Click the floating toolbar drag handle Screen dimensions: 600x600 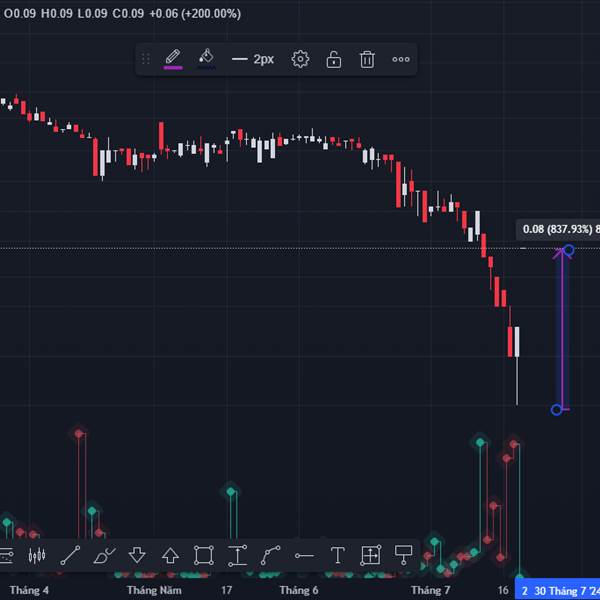146,59
